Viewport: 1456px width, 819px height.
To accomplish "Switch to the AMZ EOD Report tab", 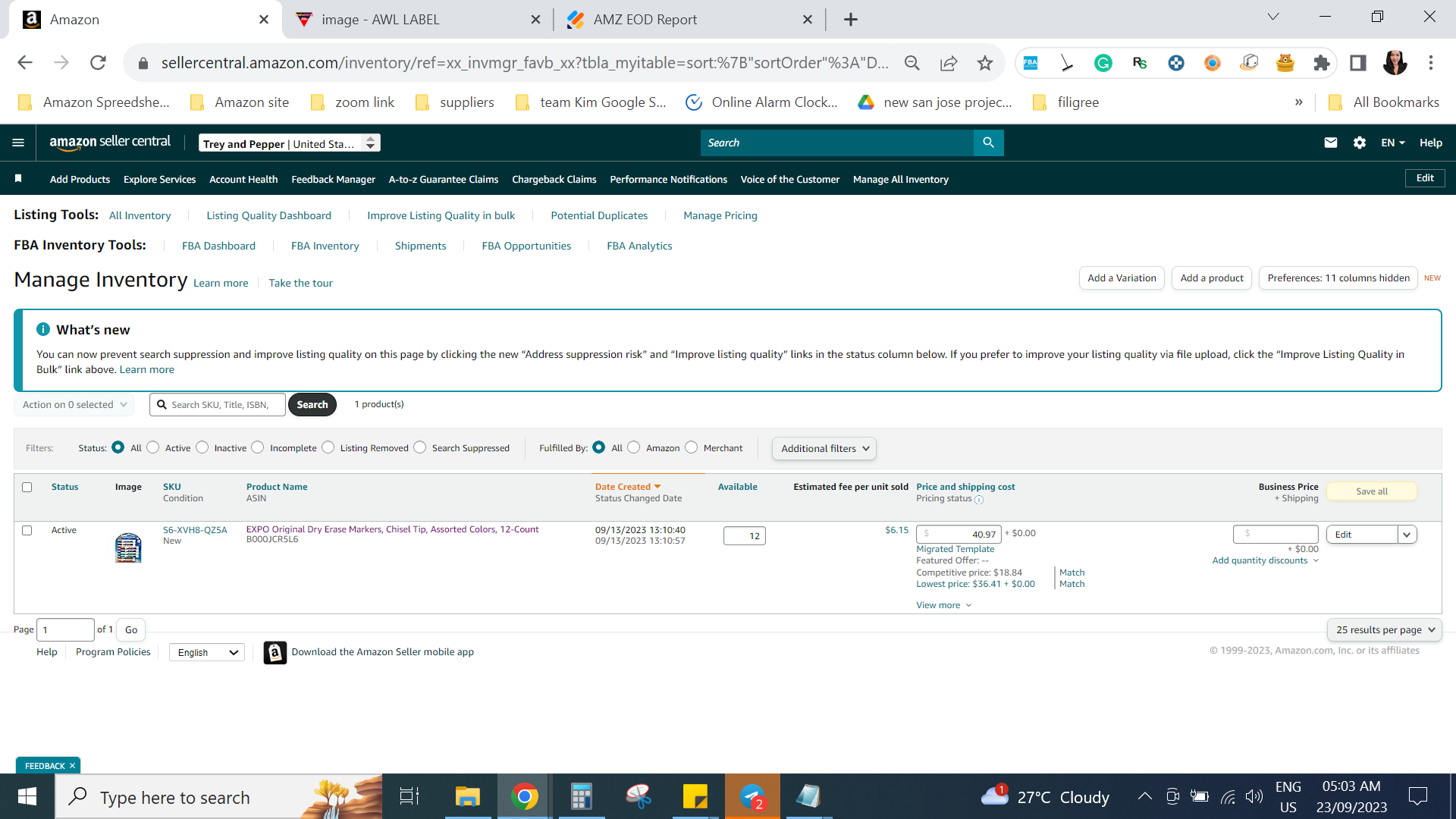I will click(645, 20).
